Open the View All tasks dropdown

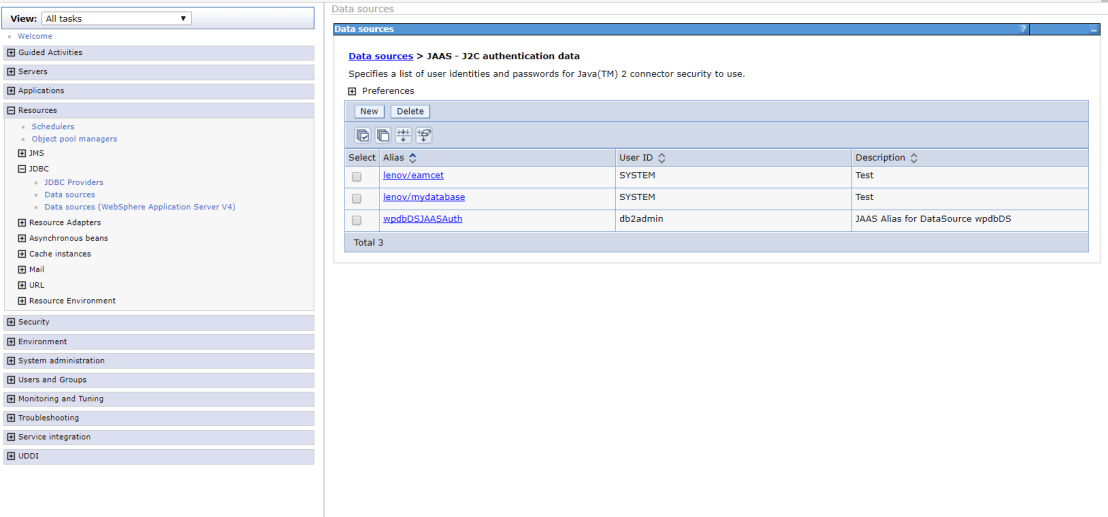[116, 18]
